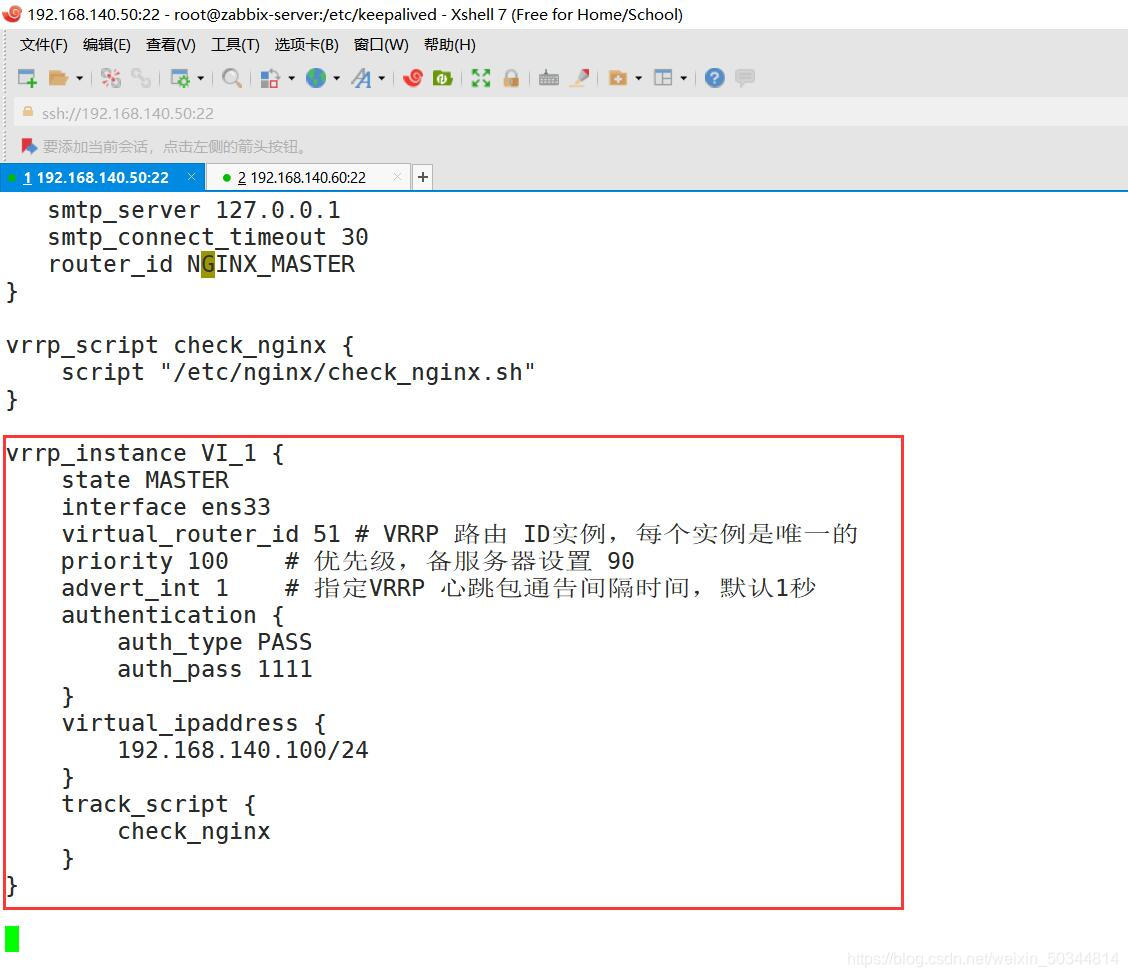
Task: Click the script path '/etc/nginx/check_nginx.sh'
Action: click(x=347, y=372)
